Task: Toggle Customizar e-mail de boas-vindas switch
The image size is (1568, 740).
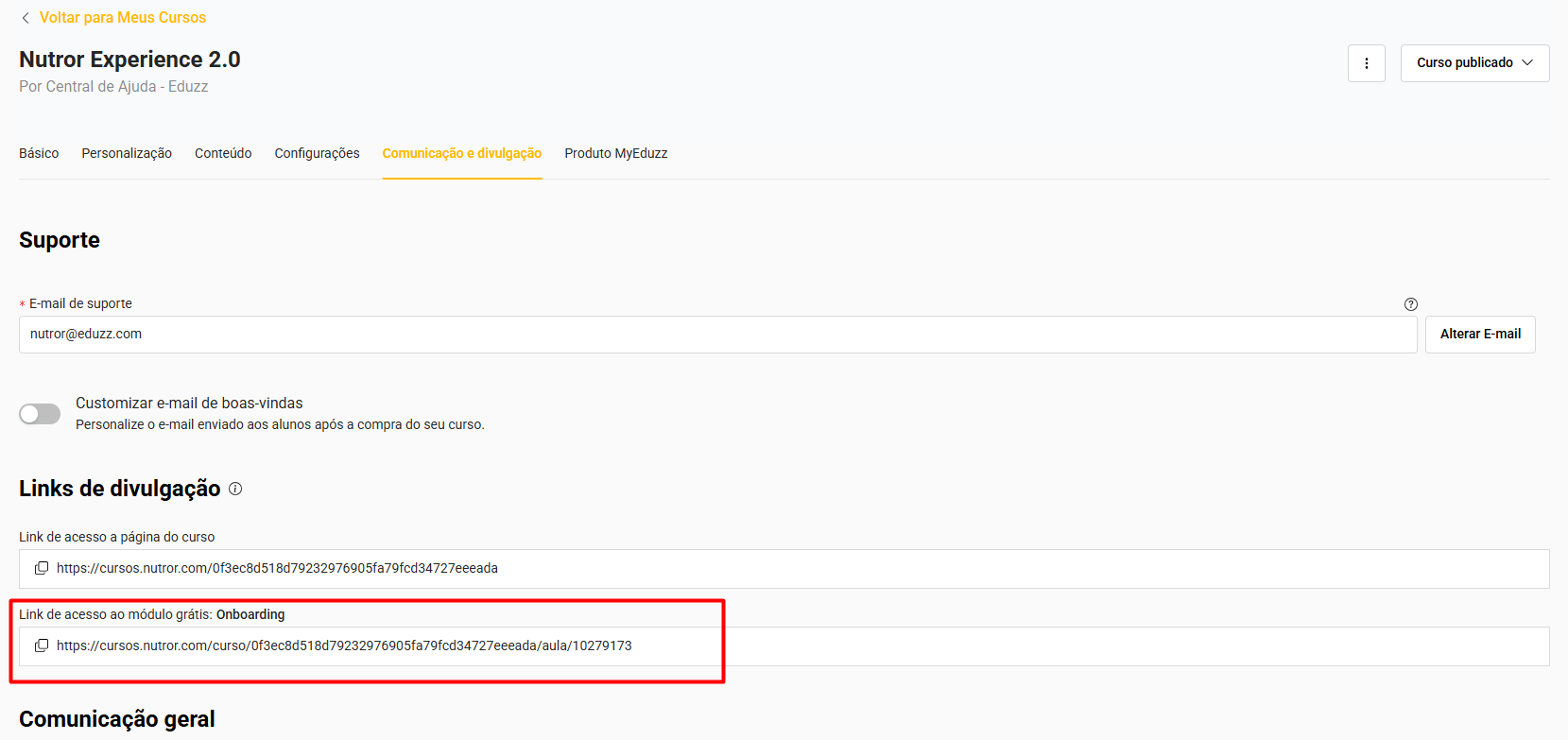Action: 40,414
